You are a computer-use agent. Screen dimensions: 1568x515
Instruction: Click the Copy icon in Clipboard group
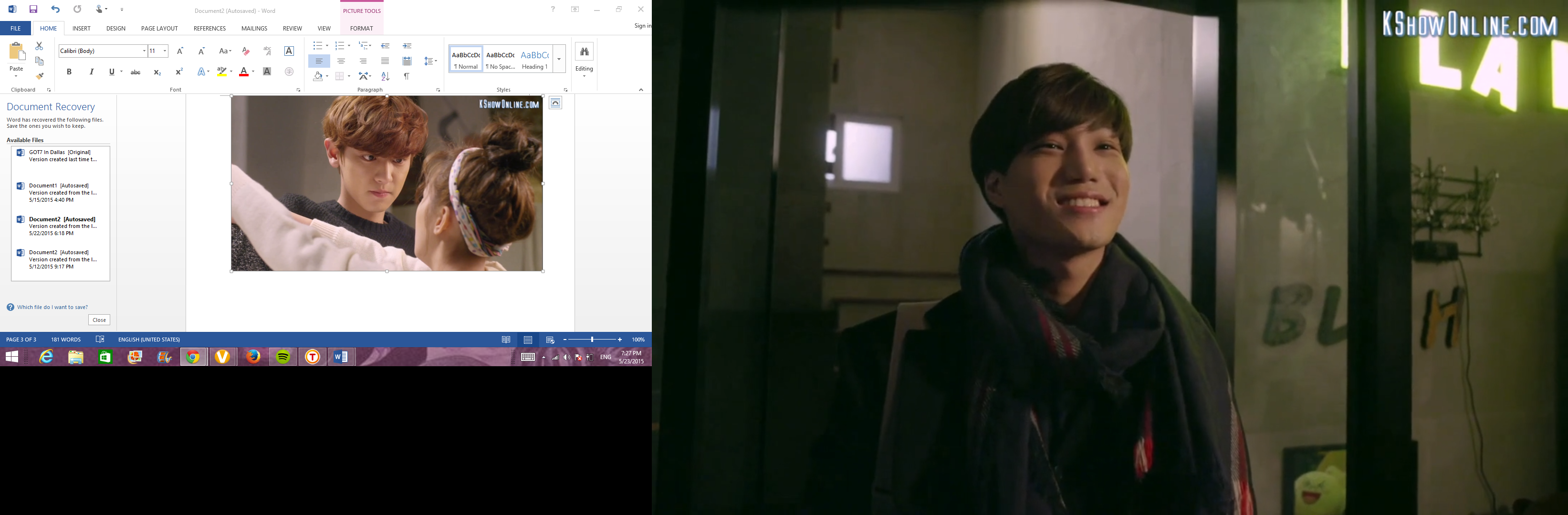click(x=40, y=62)
